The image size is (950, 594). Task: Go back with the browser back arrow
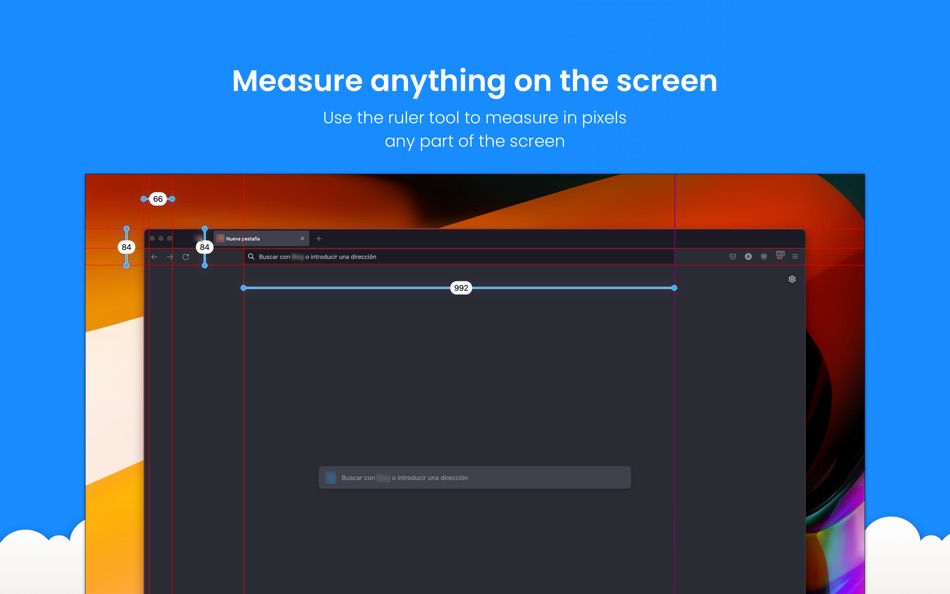click(154, 257)
